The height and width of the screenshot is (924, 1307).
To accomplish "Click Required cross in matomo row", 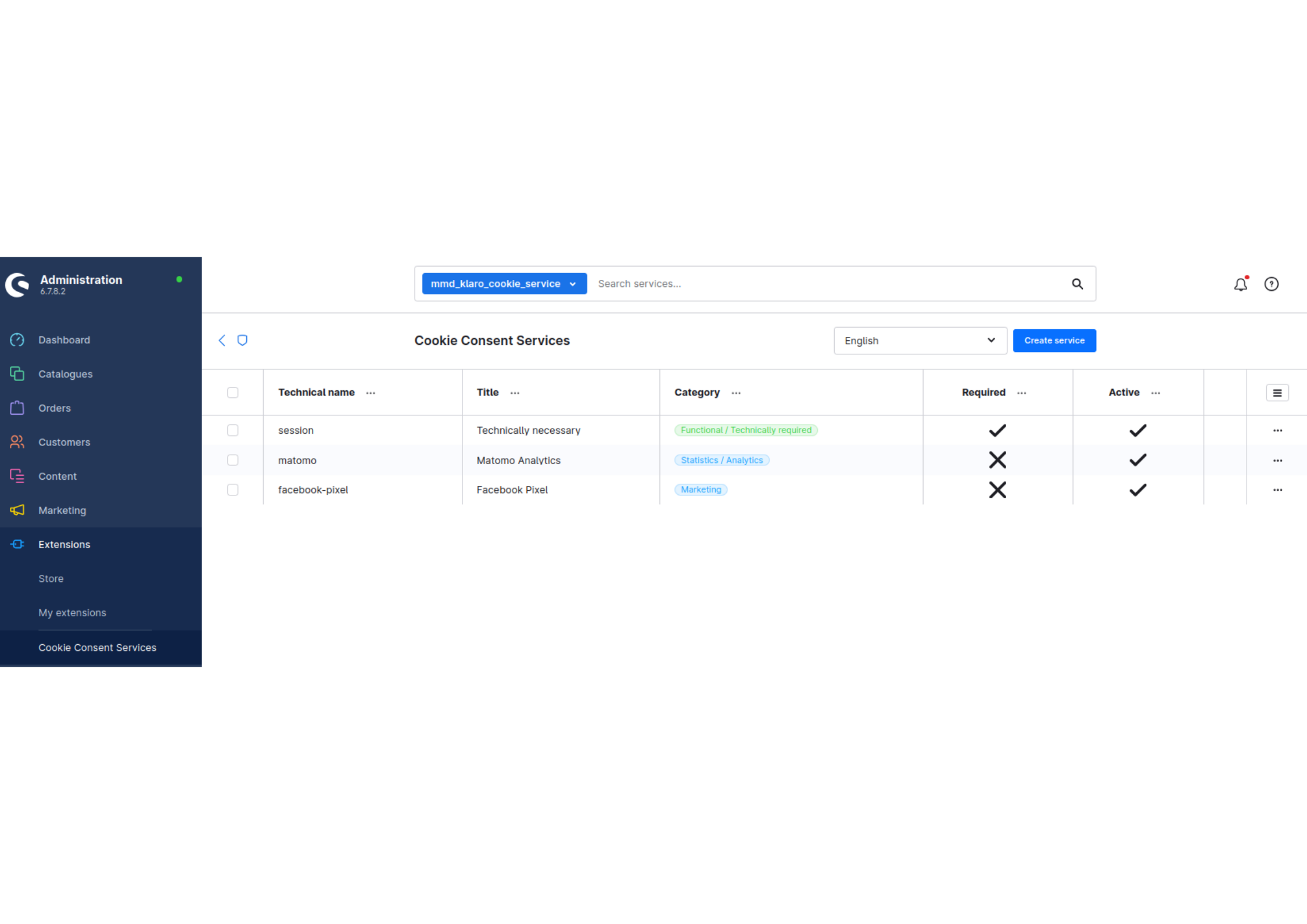I will coord(997,460).
